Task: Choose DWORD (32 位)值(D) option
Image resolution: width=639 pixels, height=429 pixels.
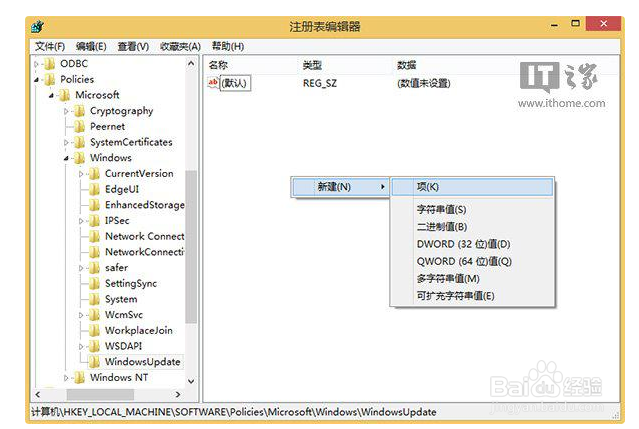Action: (463, 244)
